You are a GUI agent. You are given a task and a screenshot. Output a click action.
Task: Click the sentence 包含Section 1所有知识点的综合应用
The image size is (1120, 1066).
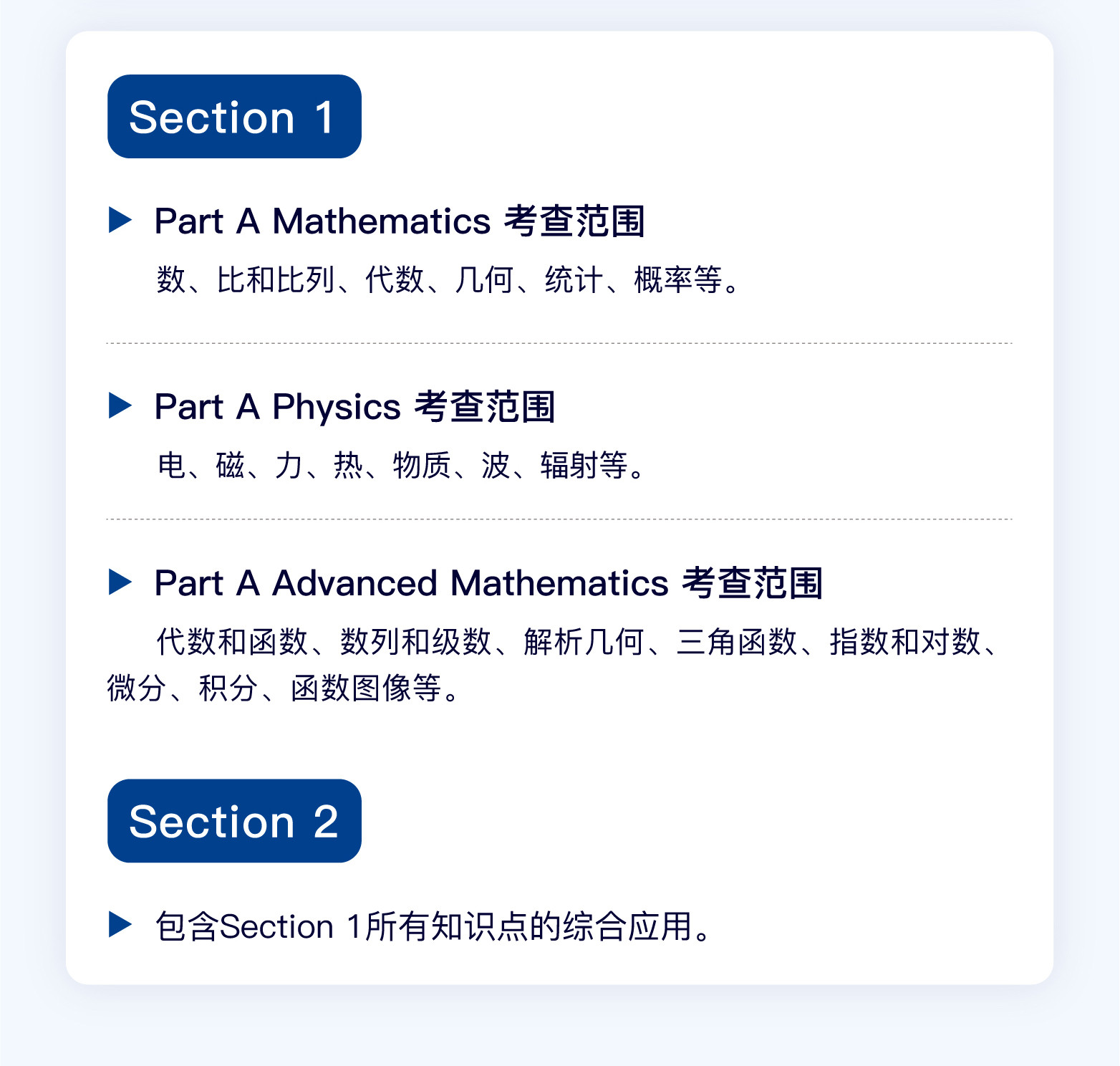tap(434, 926)
